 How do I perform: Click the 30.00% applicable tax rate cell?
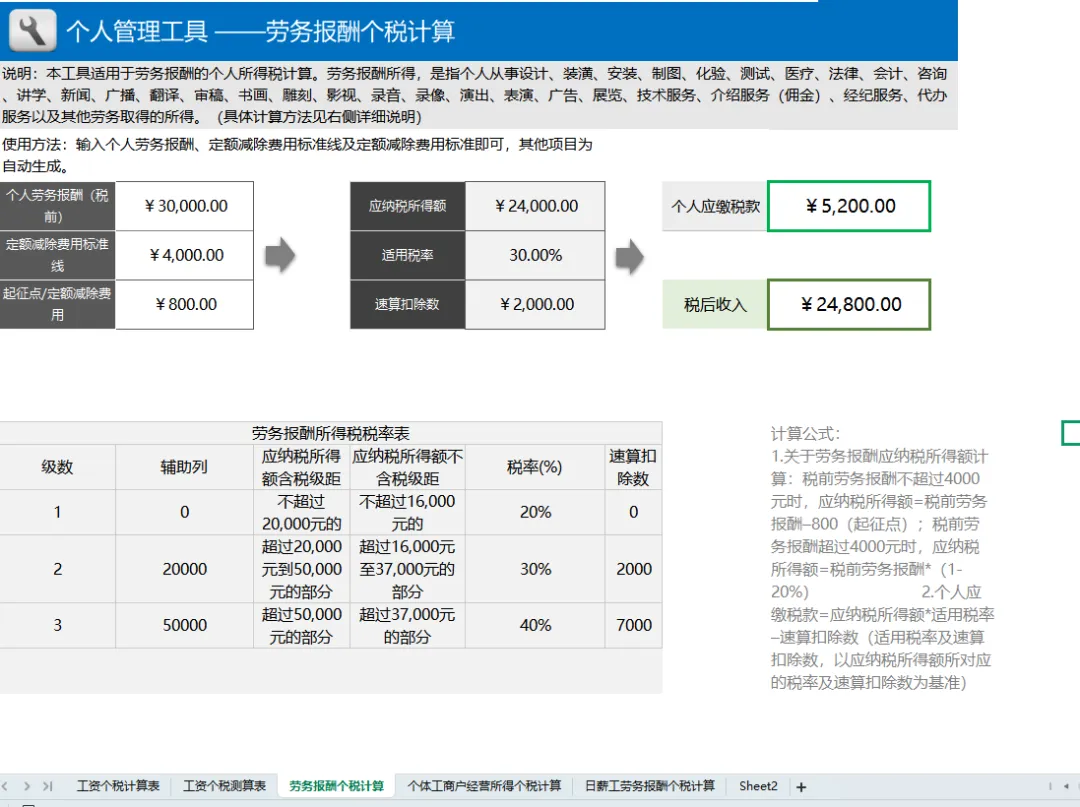(535, 255)
